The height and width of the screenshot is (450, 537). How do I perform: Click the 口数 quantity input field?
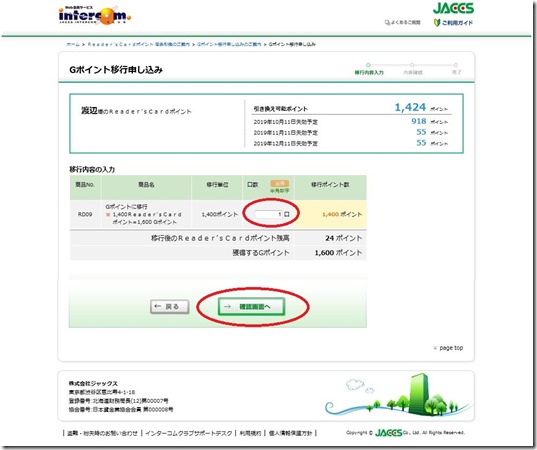269,214
